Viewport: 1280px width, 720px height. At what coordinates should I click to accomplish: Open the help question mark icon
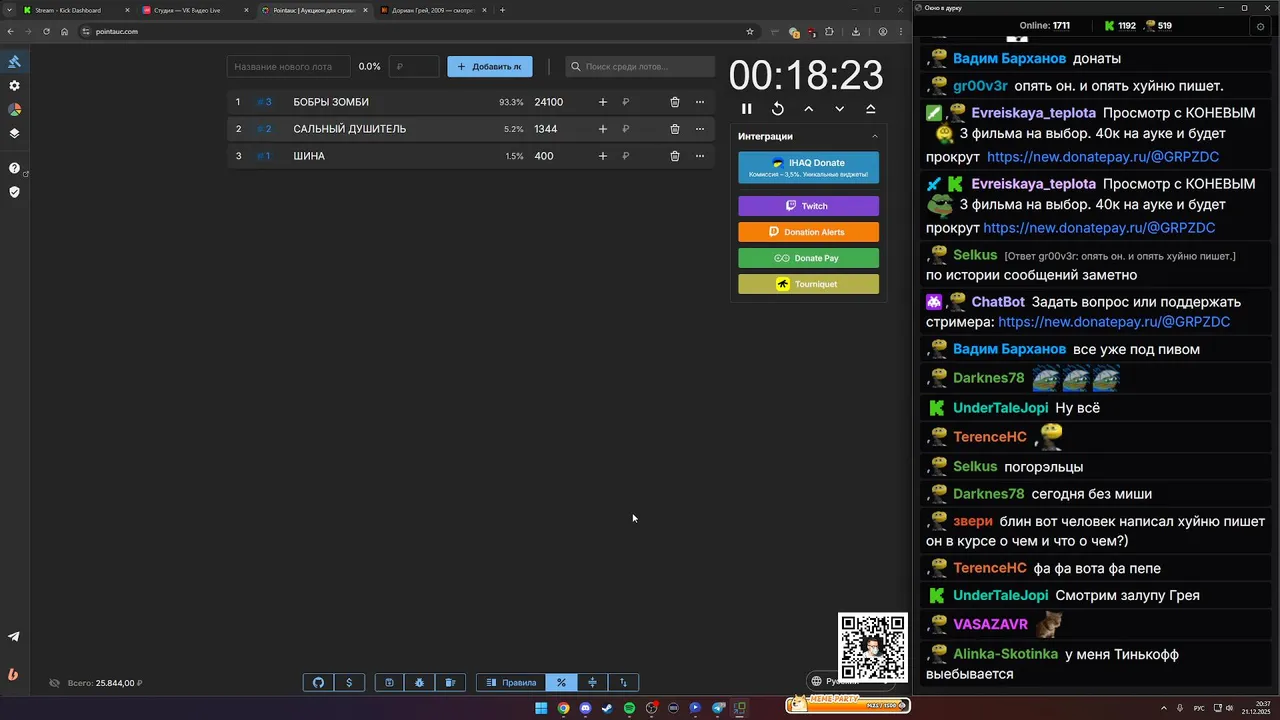tap(14, 168)
